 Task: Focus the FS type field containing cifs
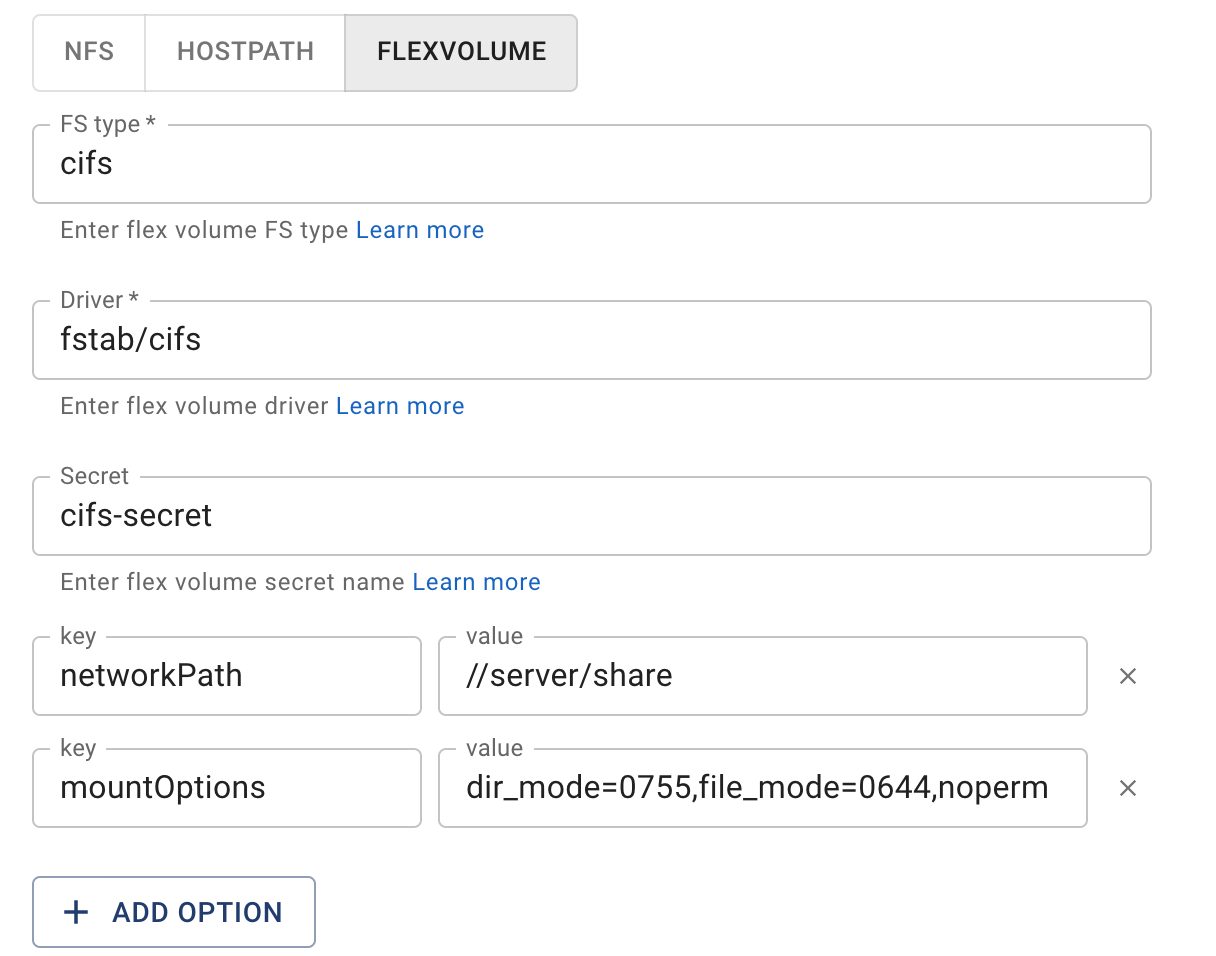pos(592,164)
